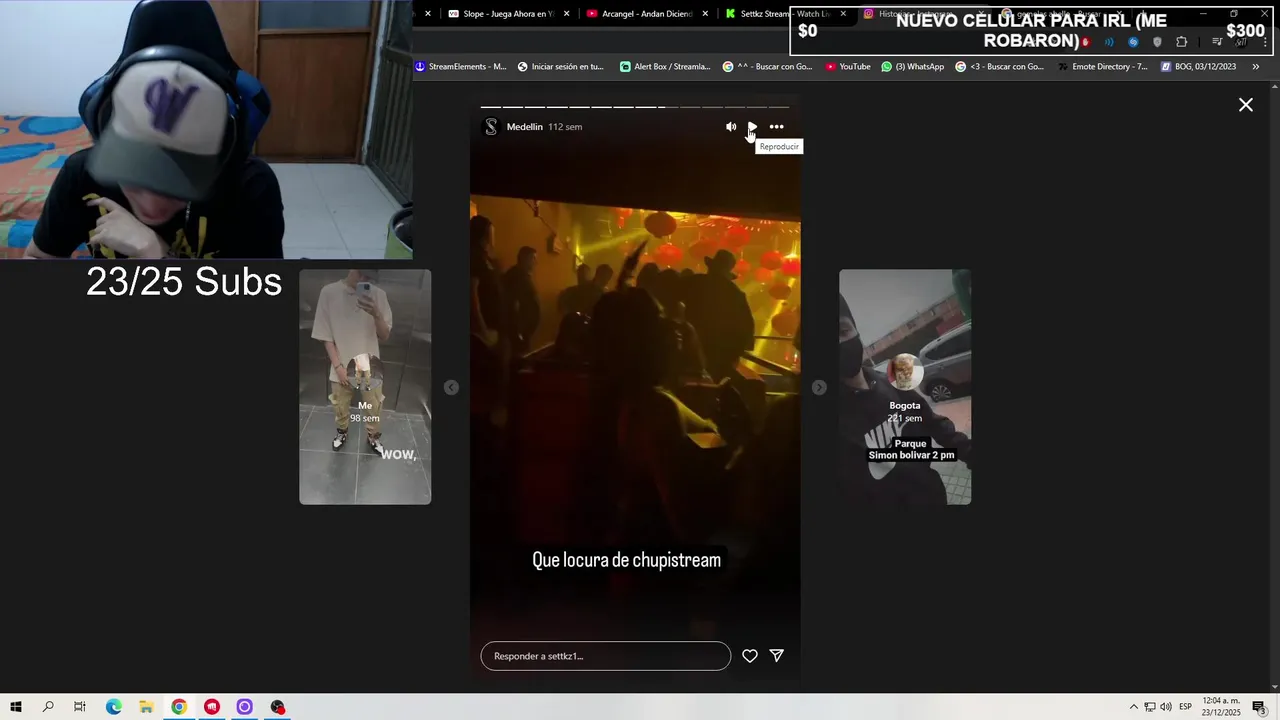Switch to Google Chrome in taskbar
The height and width of the screenshot is (720, 1280).
point(179,707)
